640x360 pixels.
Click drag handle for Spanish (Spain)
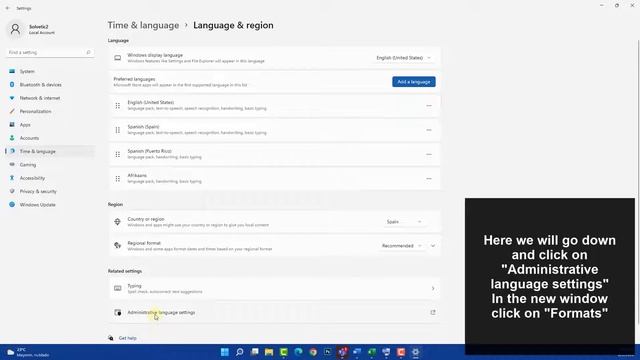[x=118, y=130]
